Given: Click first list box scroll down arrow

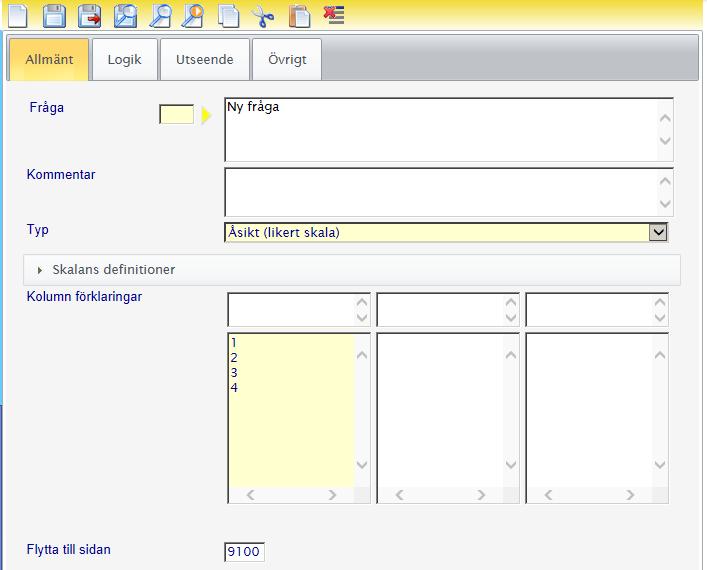Looking at the screenshot, I should (x=362, y=464).
